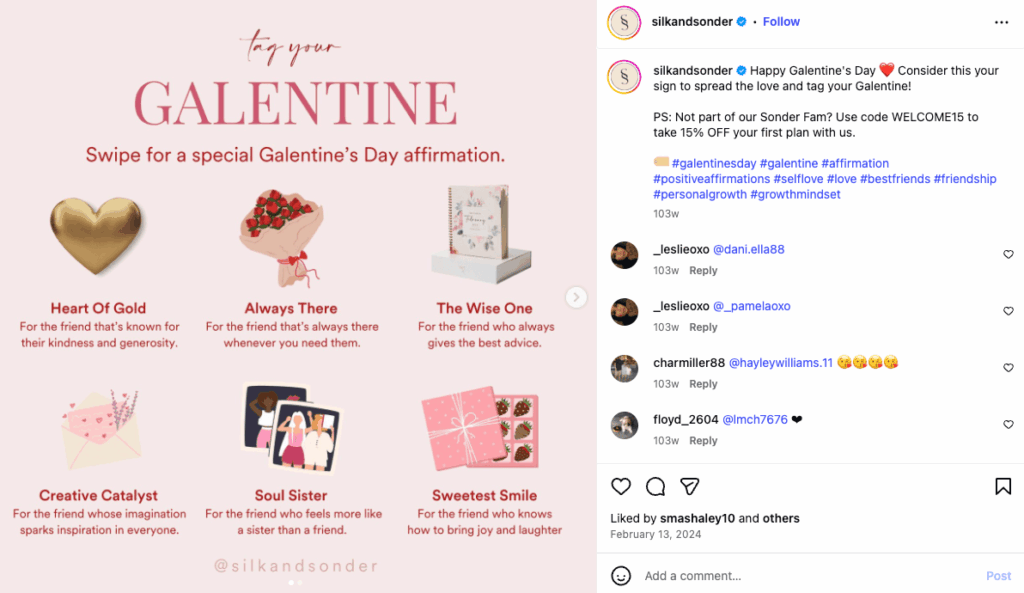The height and width of the screenshot is (593, 1024).
Task: Open comments using the speech bubble icon
Action: 655,486
